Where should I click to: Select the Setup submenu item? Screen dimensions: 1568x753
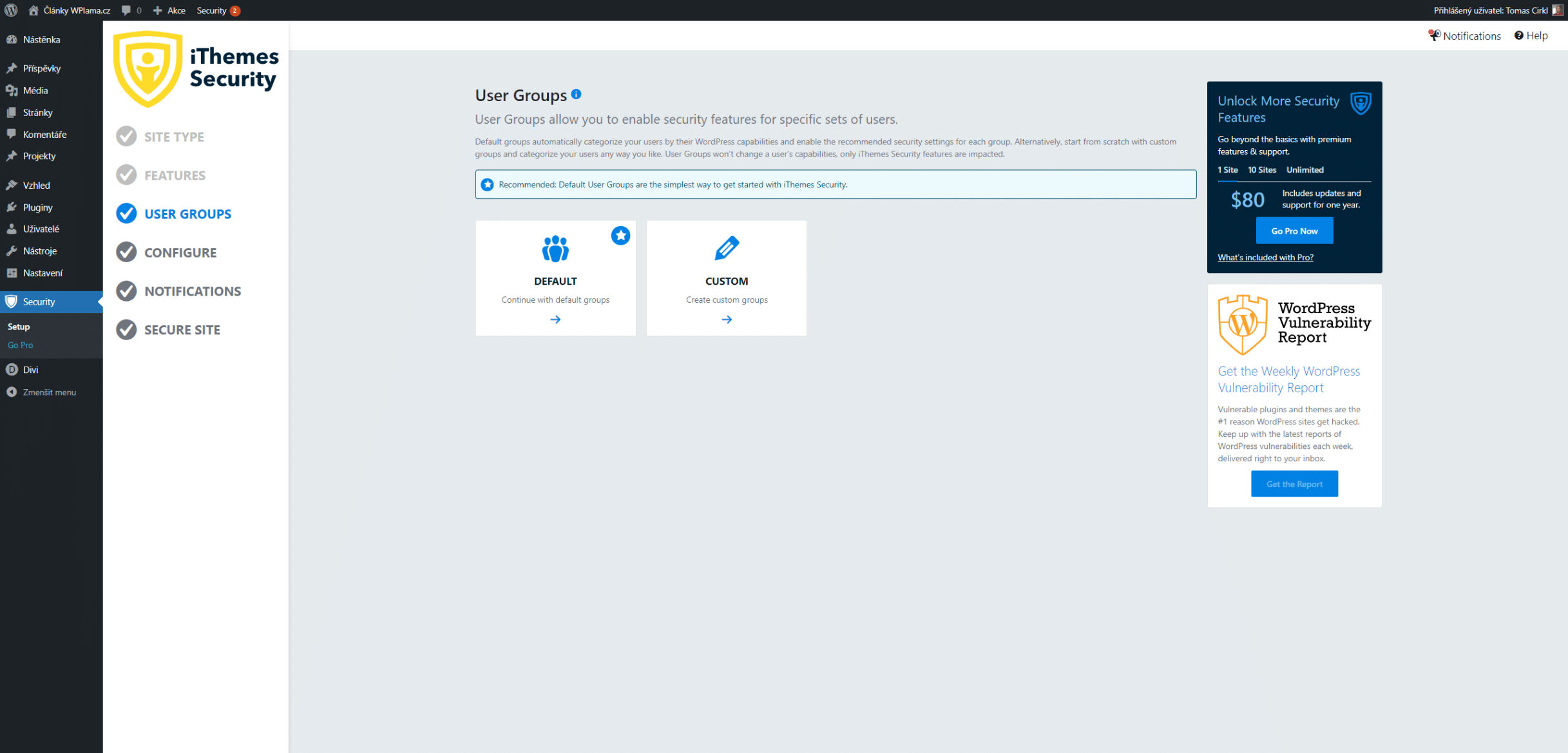click(x=19, y=327)
